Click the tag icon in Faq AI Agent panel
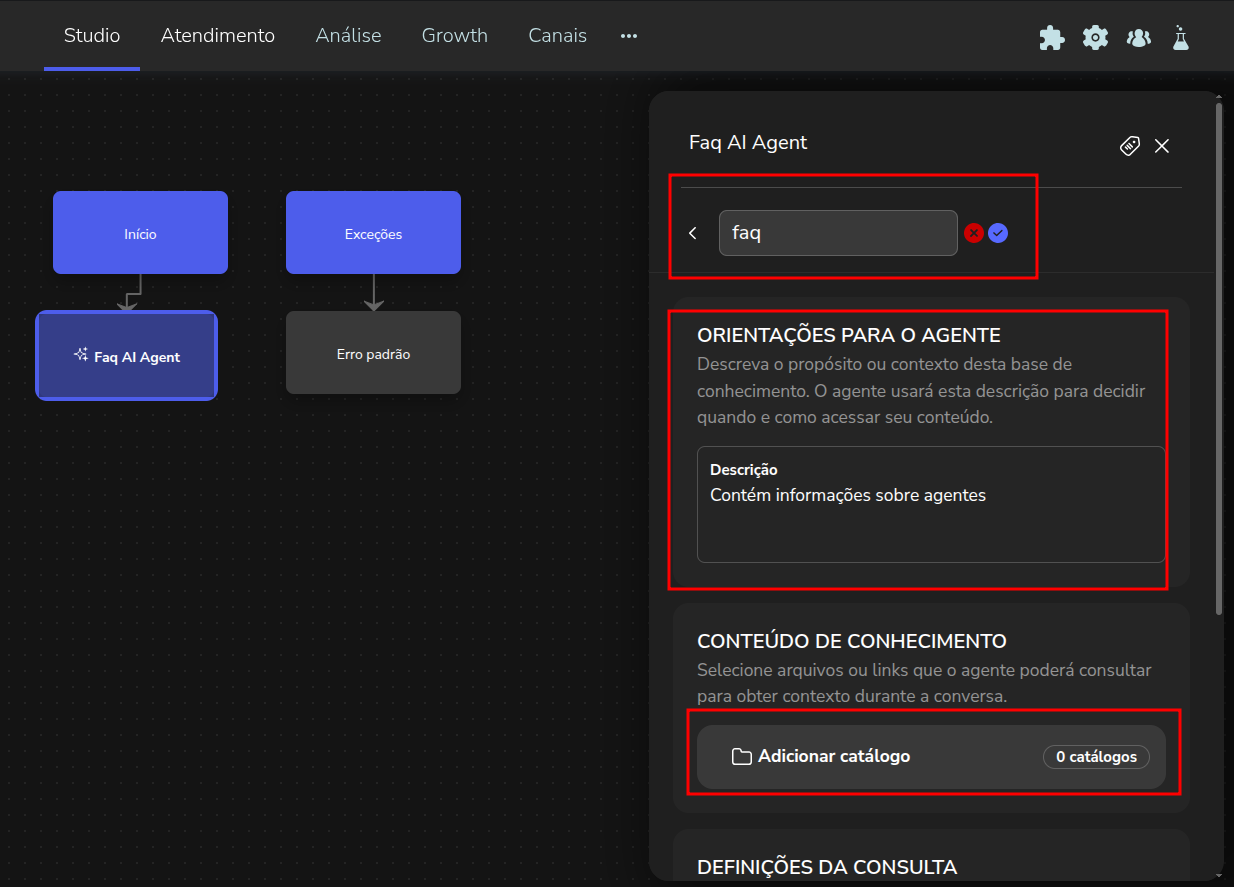Image resolution: width=1234 pixels, height=887 pixels. (1130, 146)
